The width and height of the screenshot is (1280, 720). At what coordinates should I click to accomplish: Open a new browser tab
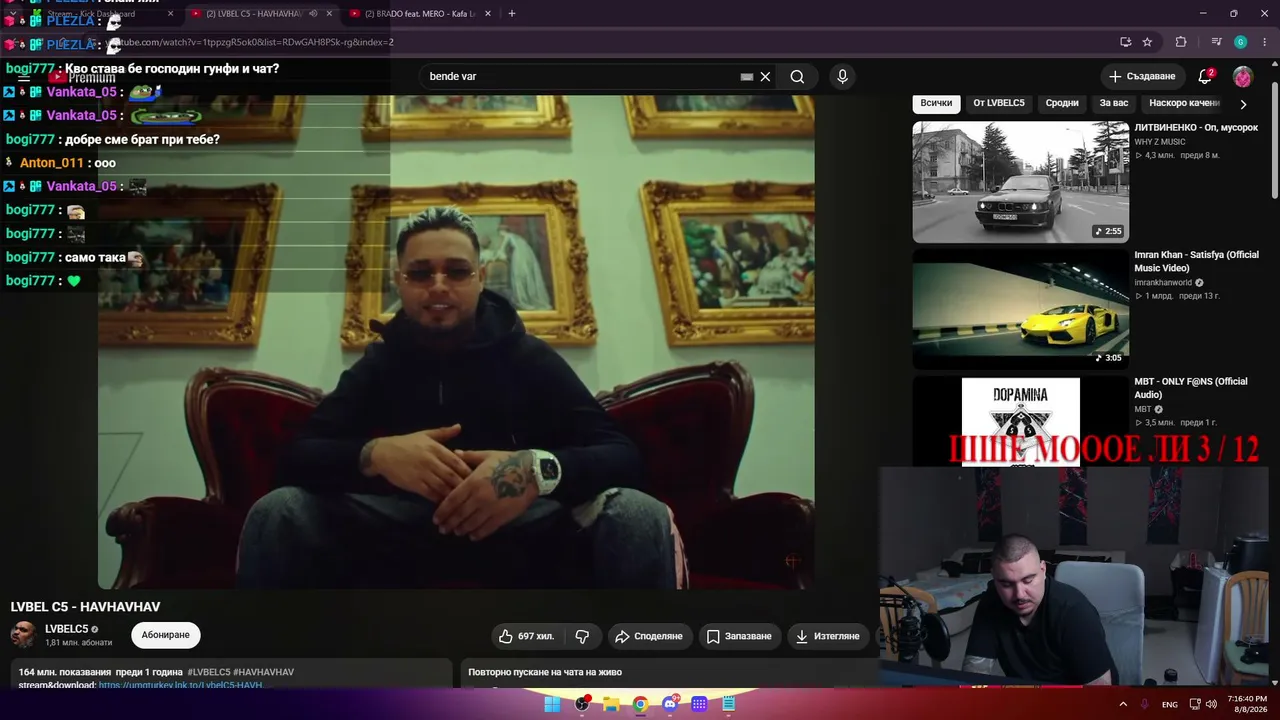tap(512, 14)
